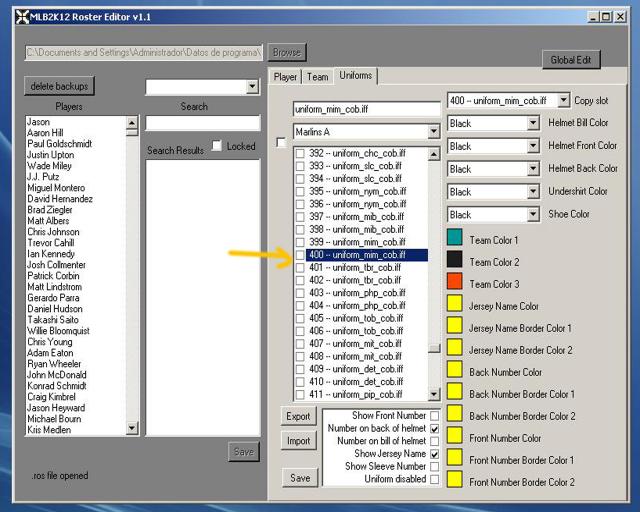Tick checkbox for 400 uniform_mim_cob.iff
The width and height of the screenshot is (640, 512).
(x=300, y=255)
